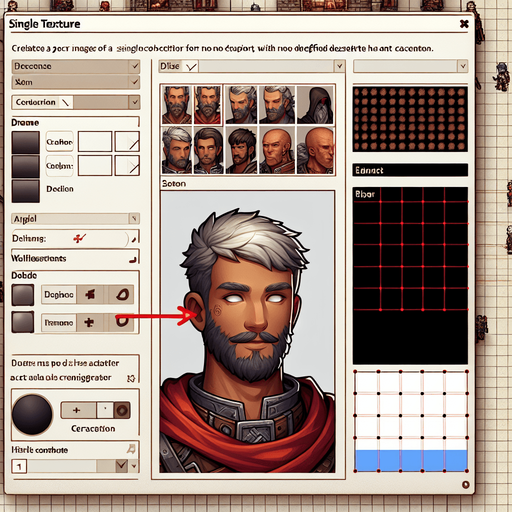The image size is (512, 512).
Task: Click the plus button above Ceracotion
Action: coord(77,410)
